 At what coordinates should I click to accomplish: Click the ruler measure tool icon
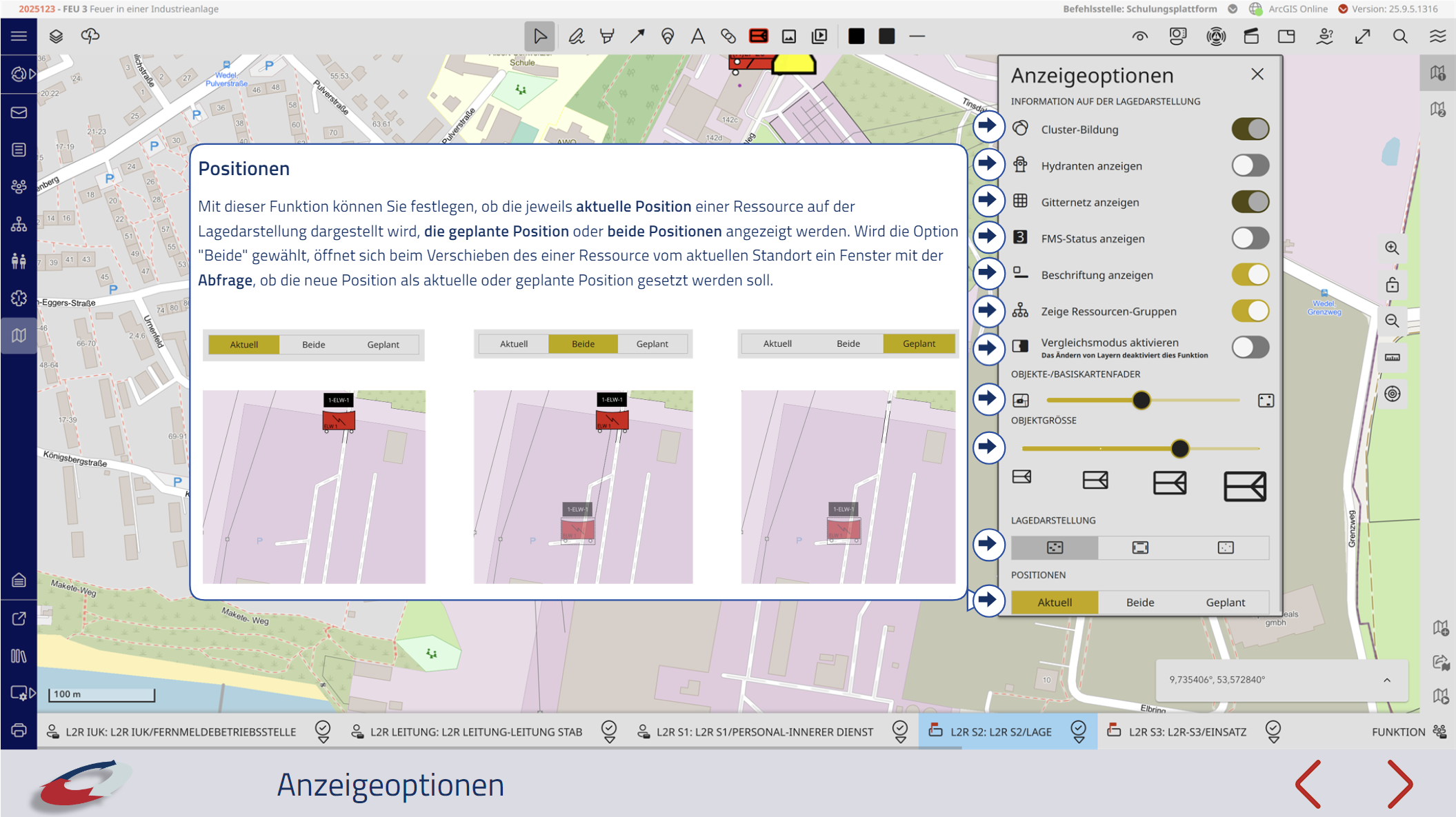click(x=1392, y=357)
